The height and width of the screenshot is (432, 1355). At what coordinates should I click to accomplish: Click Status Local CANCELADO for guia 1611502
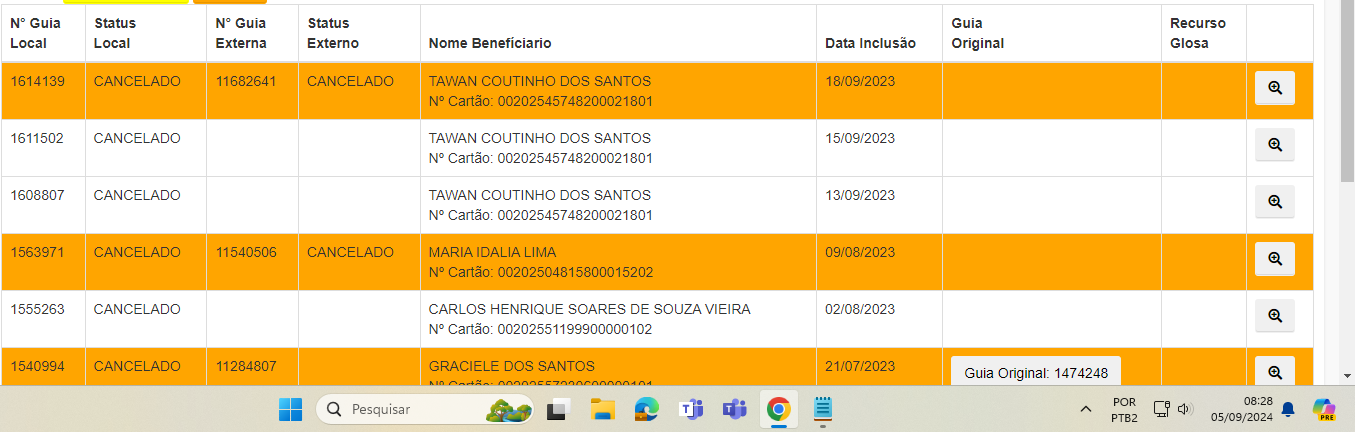click(x=137, y=138)
